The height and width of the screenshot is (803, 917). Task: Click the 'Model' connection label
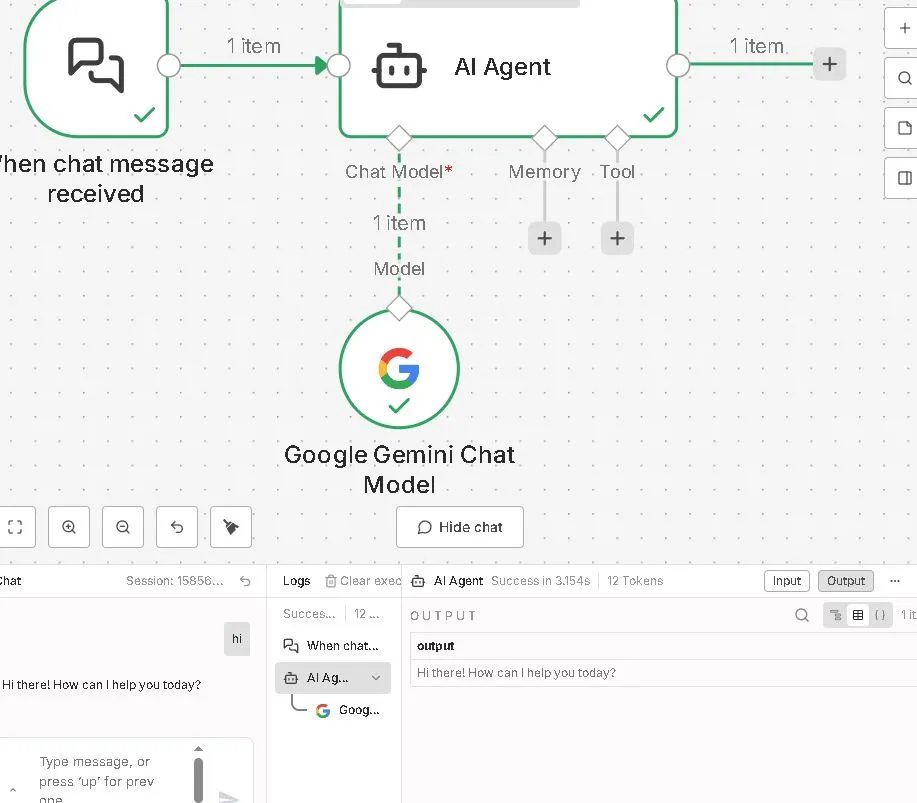click(399, 268)
